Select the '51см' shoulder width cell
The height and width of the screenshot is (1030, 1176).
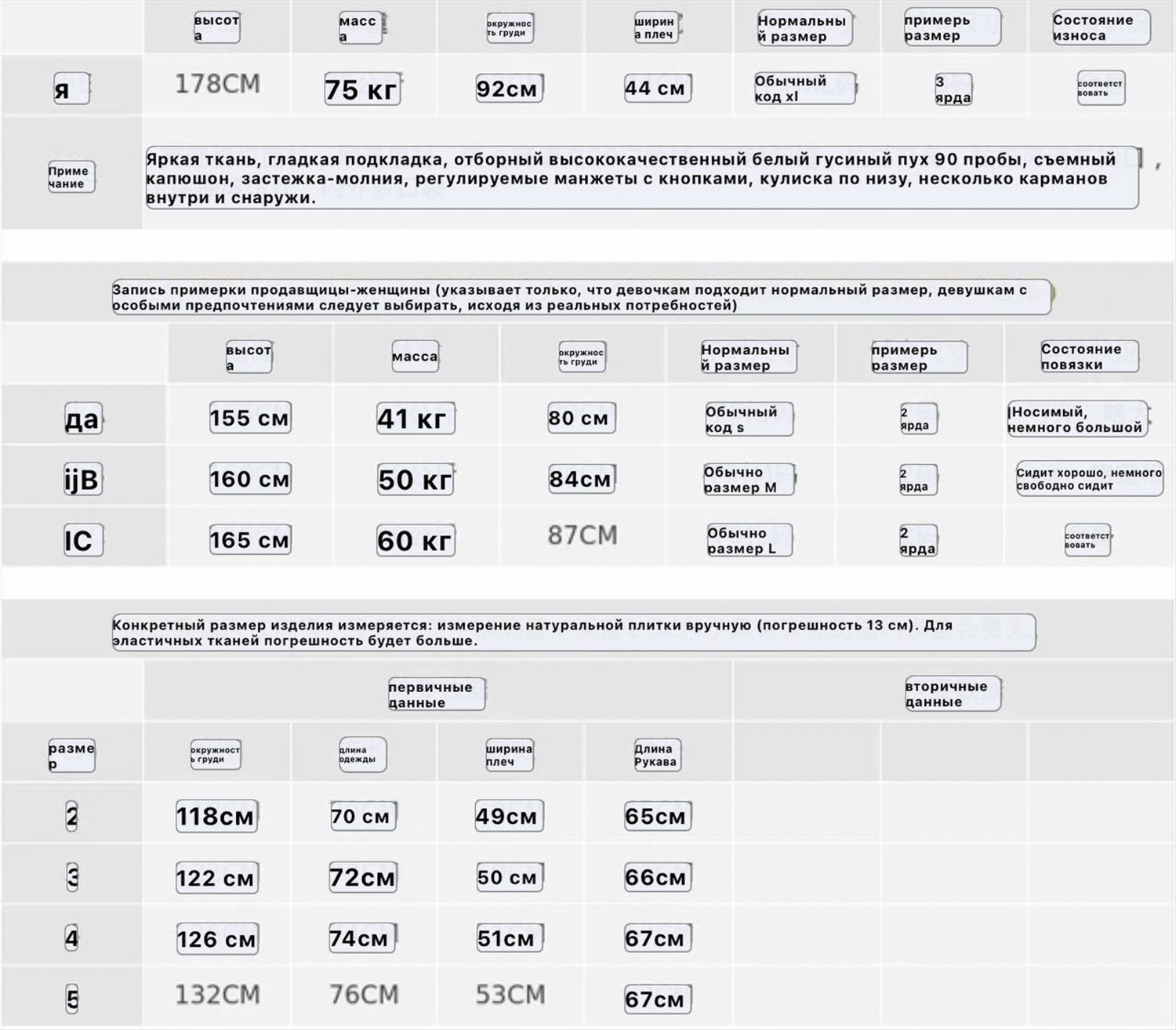(509, 938)
